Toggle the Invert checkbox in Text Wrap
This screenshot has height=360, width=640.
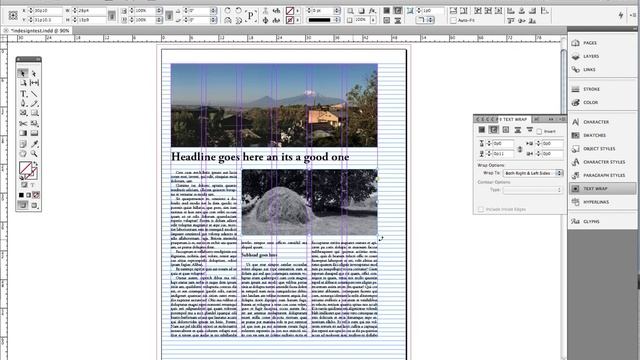click(x=539, y=131)
